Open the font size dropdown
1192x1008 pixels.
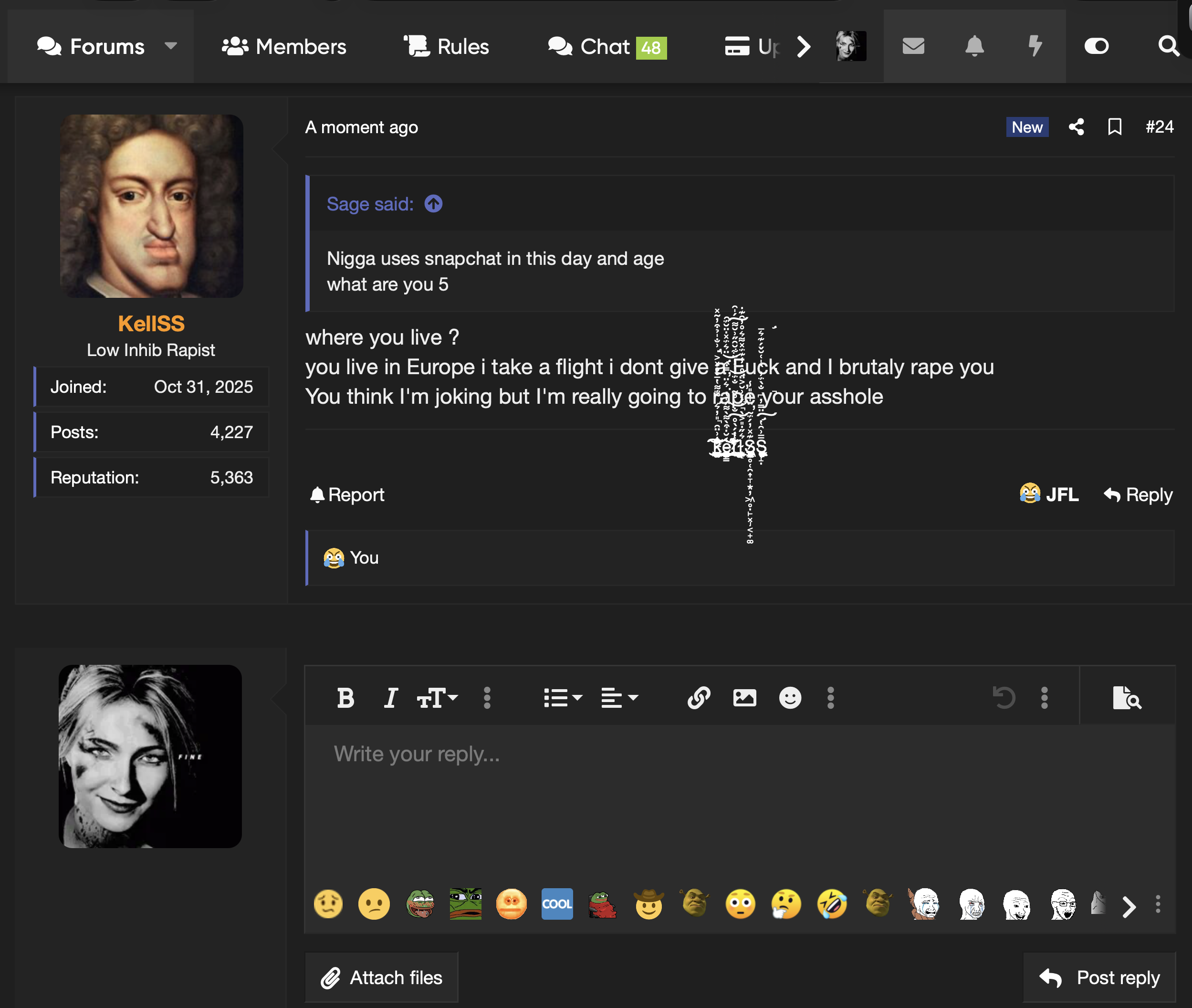[437, 698]
